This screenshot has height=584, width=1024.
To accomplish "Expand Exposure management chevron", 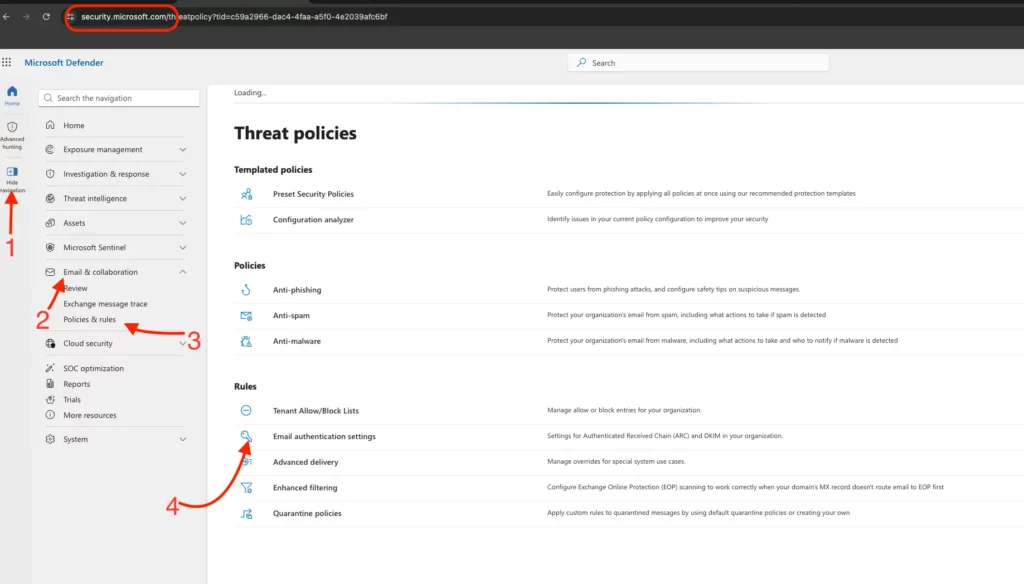I will [x=183, y=150].
